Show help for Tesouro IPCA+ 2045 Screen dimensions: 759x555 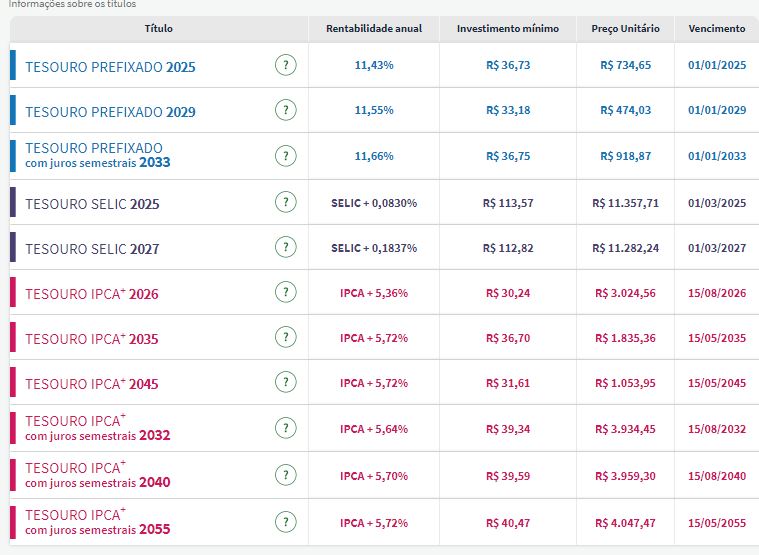pyautogui.click(x=286, y=383)
